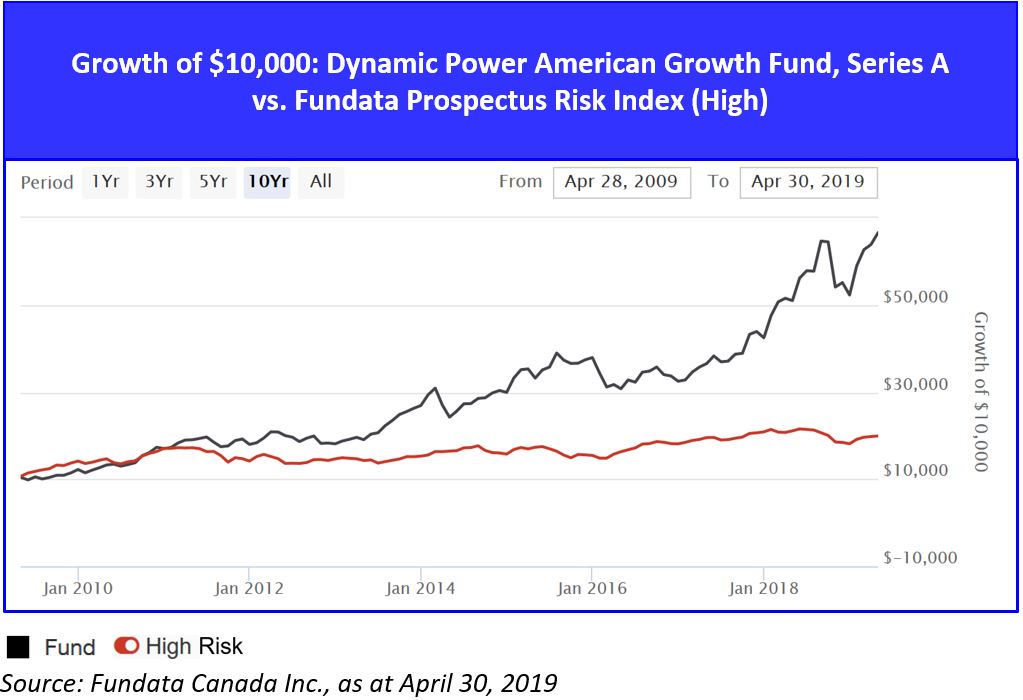
Task: Click the From date field
Action: 620,182
